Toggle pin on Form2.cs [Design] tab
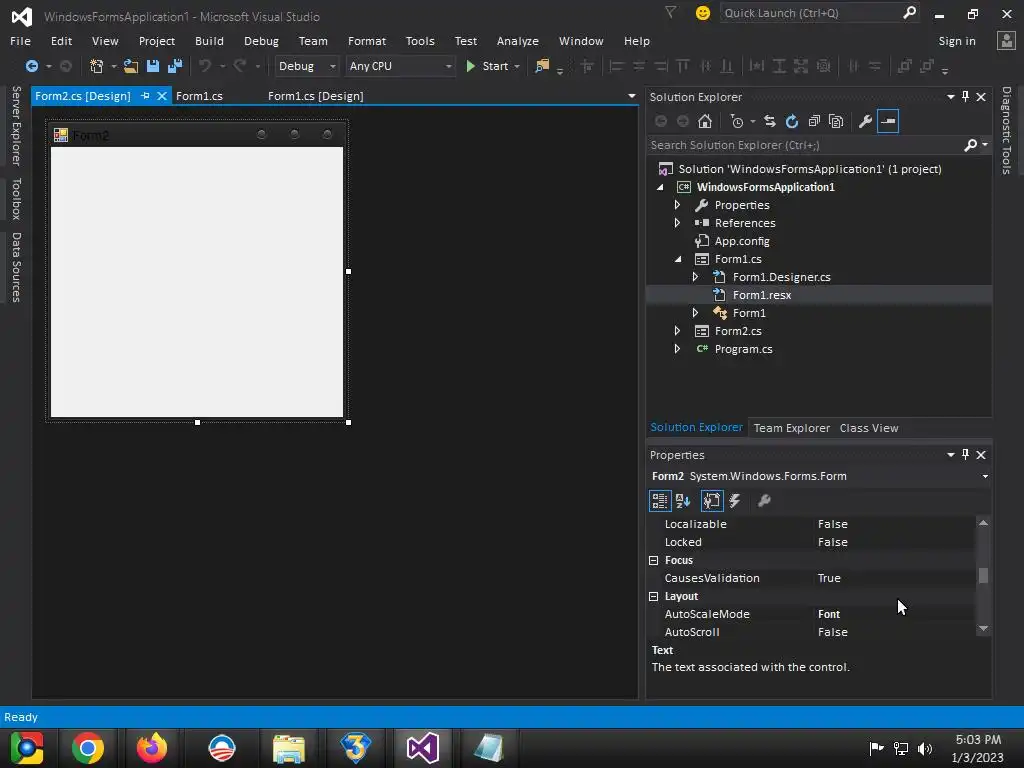 point(145,96)
